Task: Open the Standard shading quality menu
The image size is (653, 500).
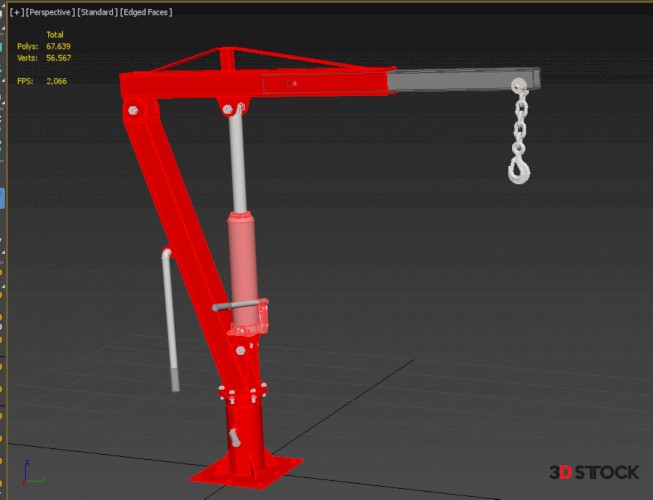Action: [x=97, y=12]
